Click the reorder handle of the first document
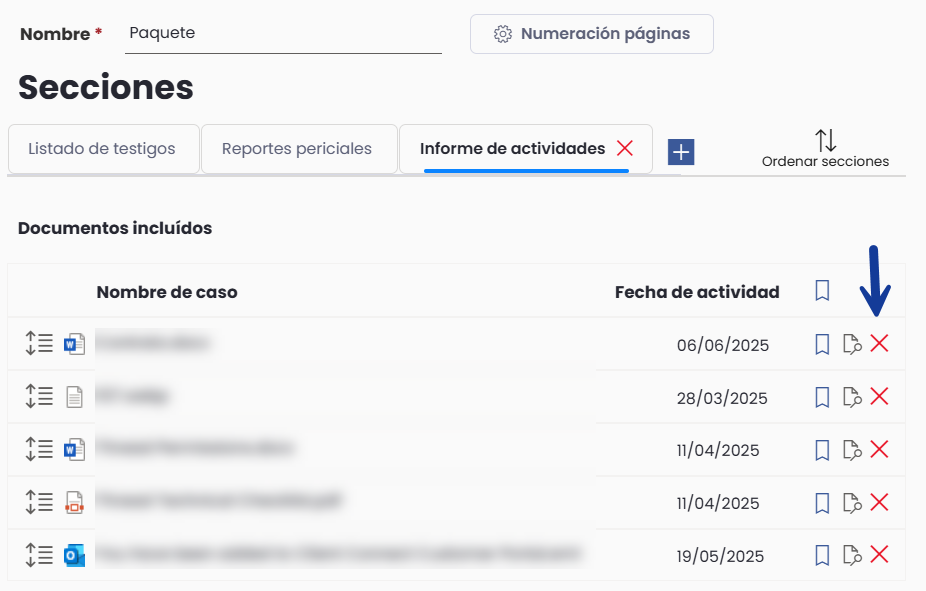This screenshot has height=591, width=926. [39, 343]
